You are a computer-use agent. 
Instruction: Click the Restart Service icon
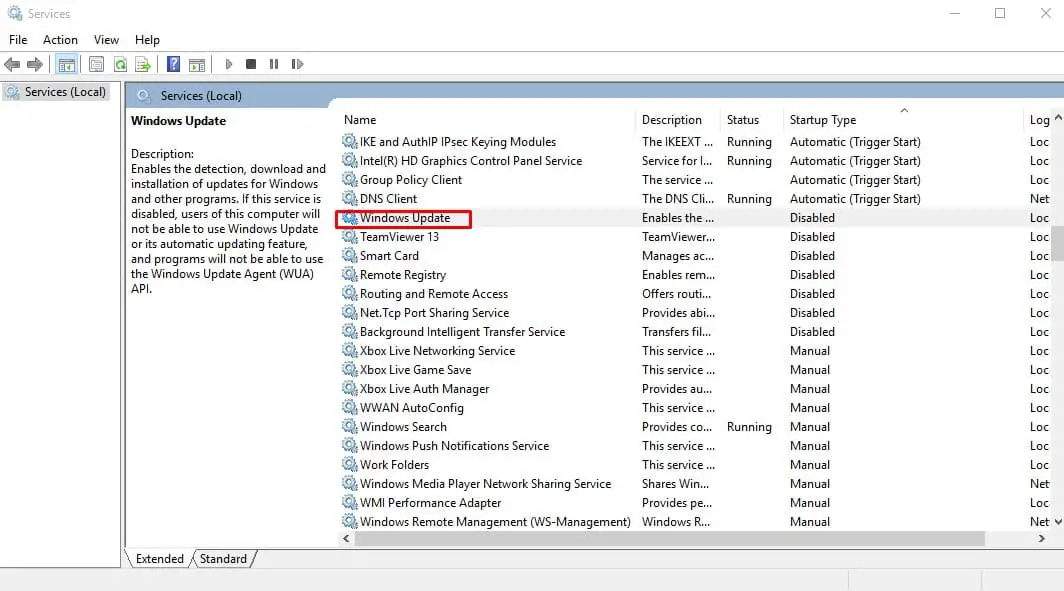point(297,64)
